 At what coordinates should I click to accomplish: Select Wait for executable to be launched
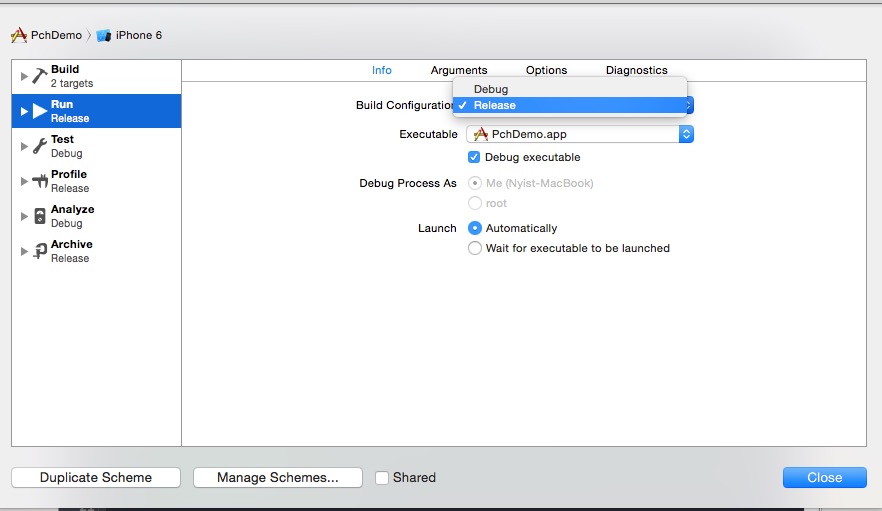(x=475, y=248)
